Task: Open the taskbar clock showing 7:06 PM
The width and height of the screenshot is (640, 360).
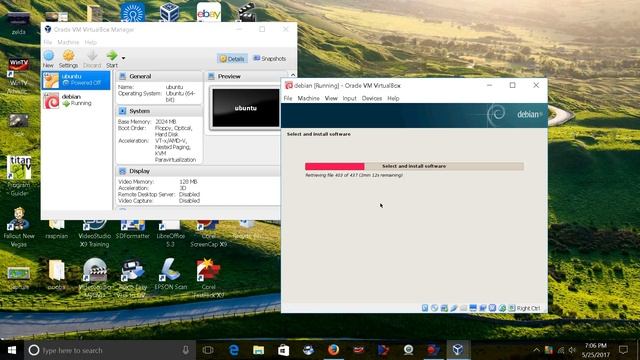Action: tap(596, 350)
